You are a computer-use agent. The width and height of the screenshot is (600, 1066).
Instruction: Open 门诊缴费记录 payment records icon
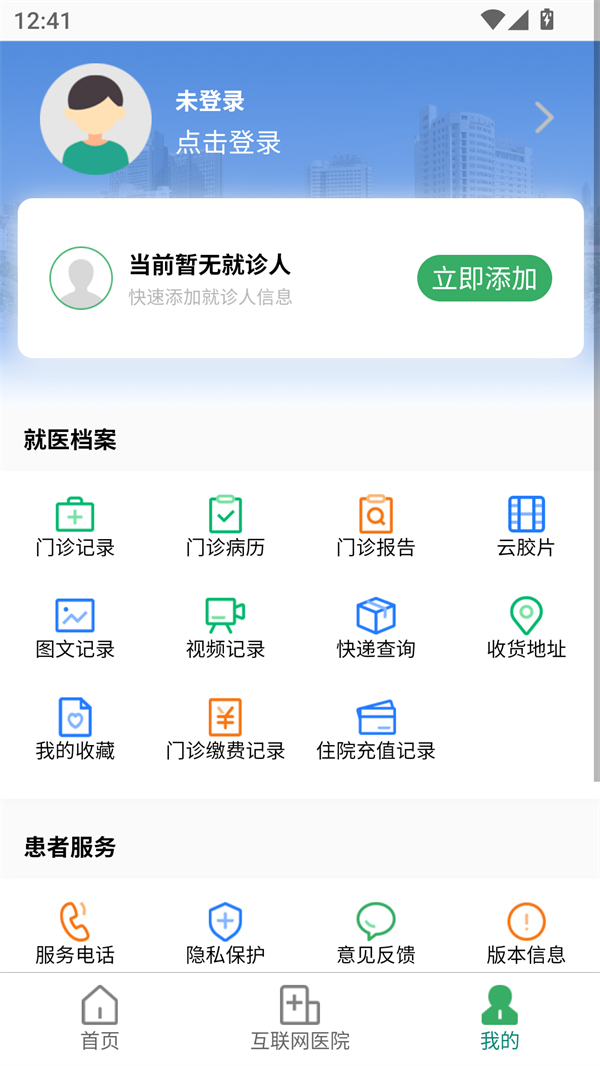225,717
